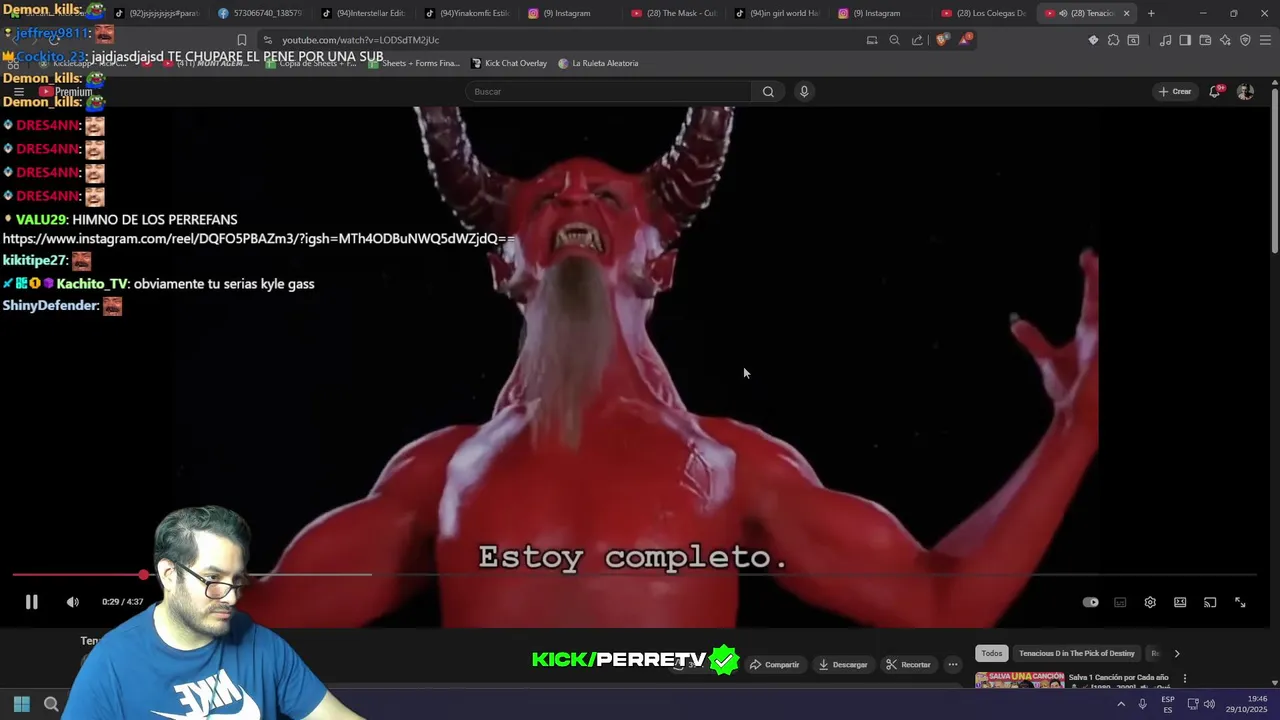
Task: Open options menu for 'Salva 1 Canción' video
Action: pyautogui.click(x=1185, y=678)
